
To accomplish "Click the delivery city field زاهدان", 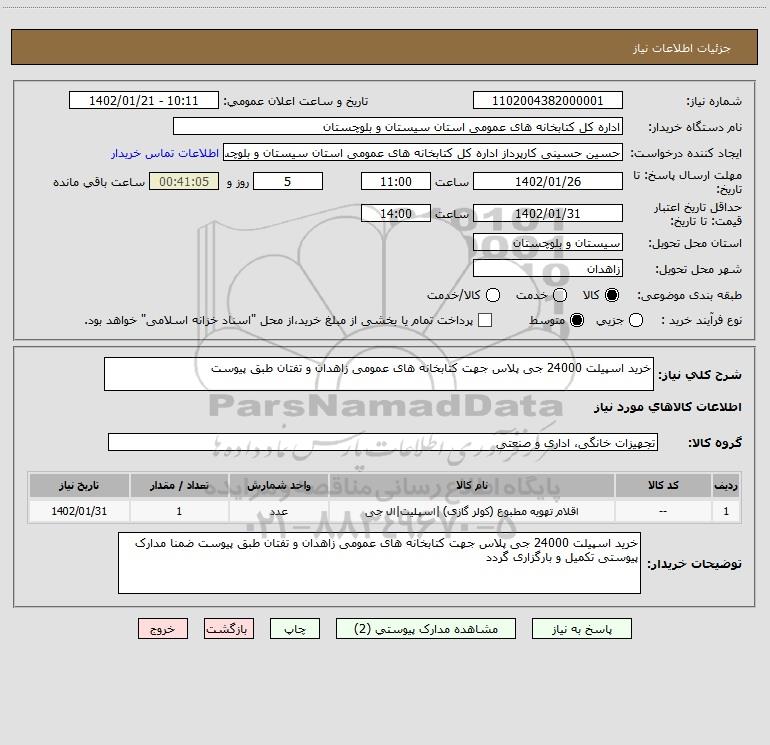I will tap(548, 269).
